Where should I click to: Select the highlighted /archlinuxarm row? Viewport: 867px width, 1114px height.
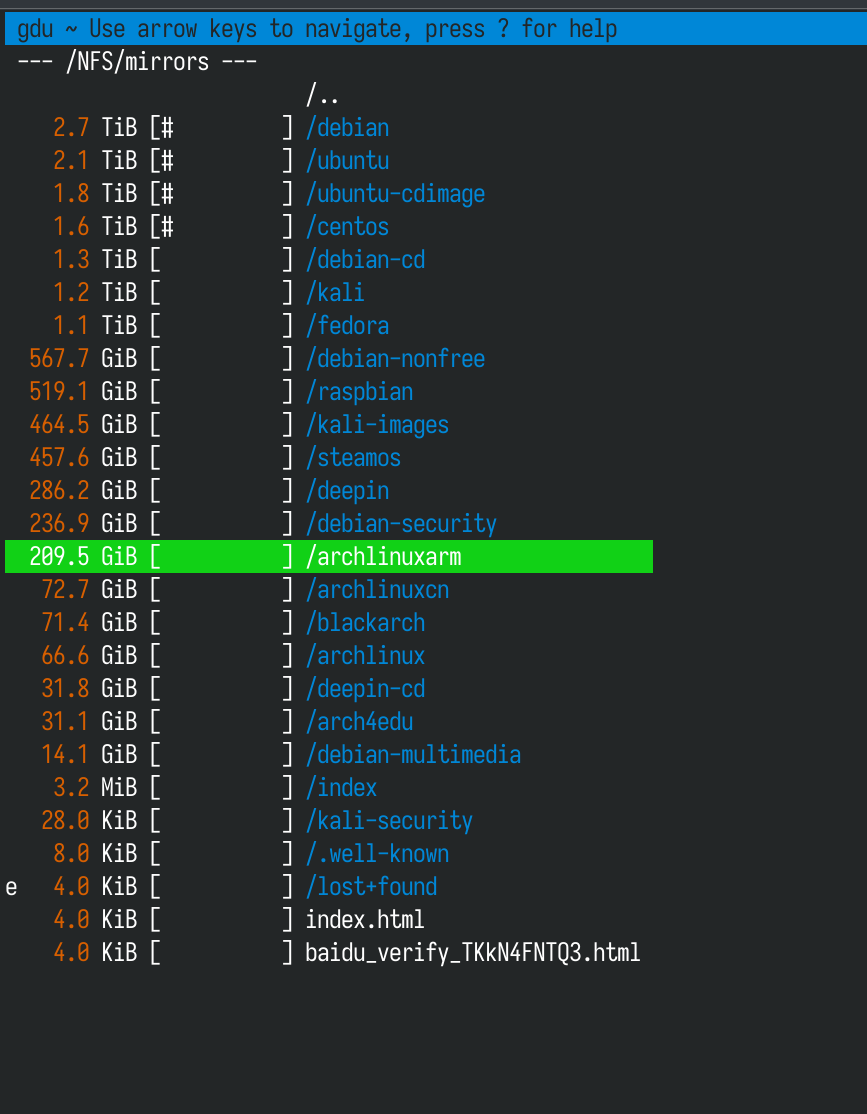click(383, 557)
